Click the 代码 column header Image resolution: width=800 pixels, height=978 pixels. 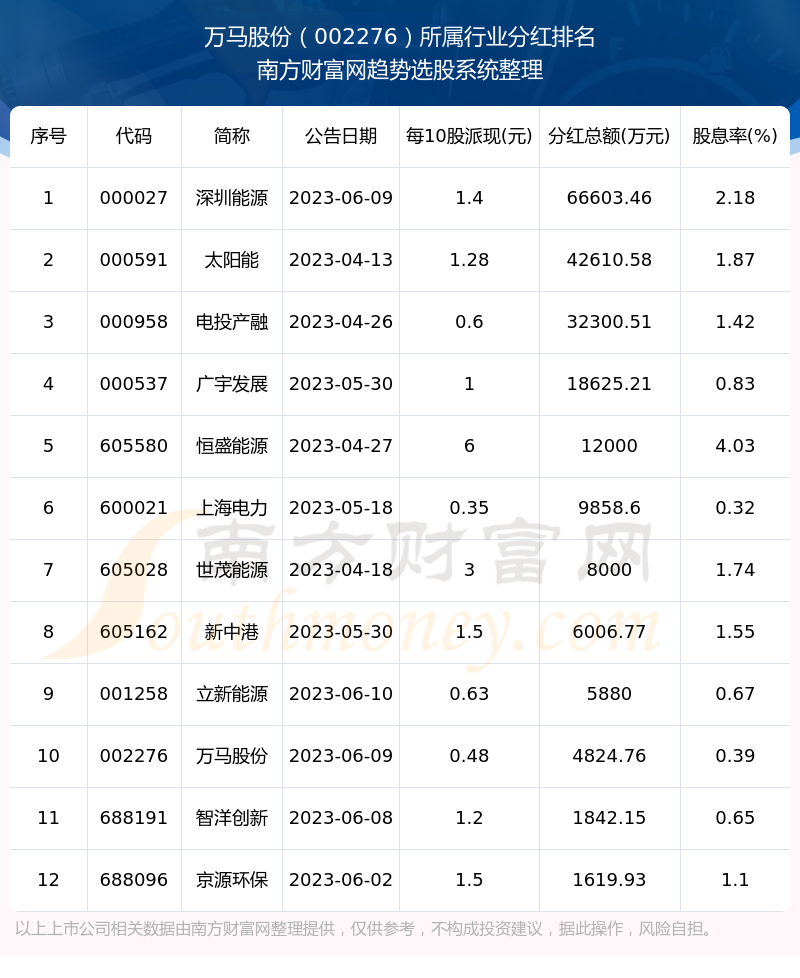[134, 136]
